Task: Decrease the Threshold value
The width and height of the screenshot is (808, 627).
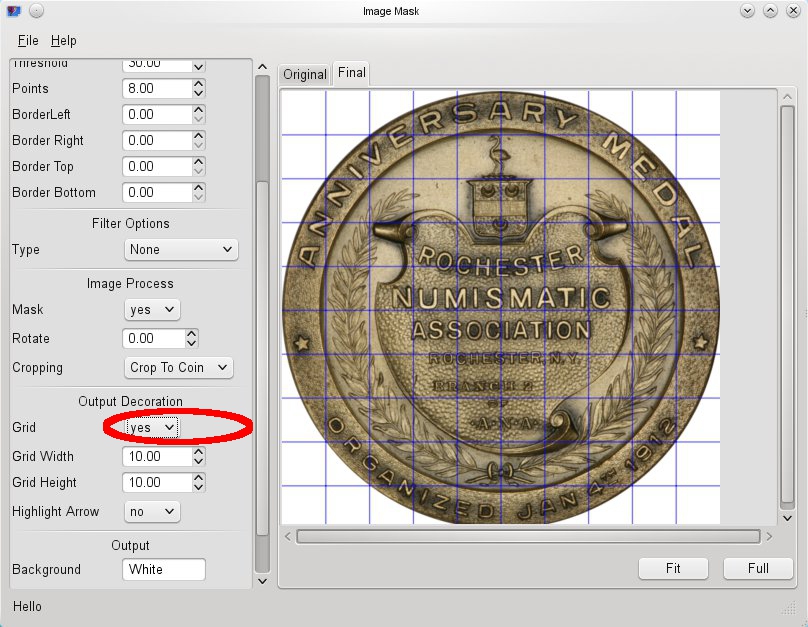Action: coord(199,67)
